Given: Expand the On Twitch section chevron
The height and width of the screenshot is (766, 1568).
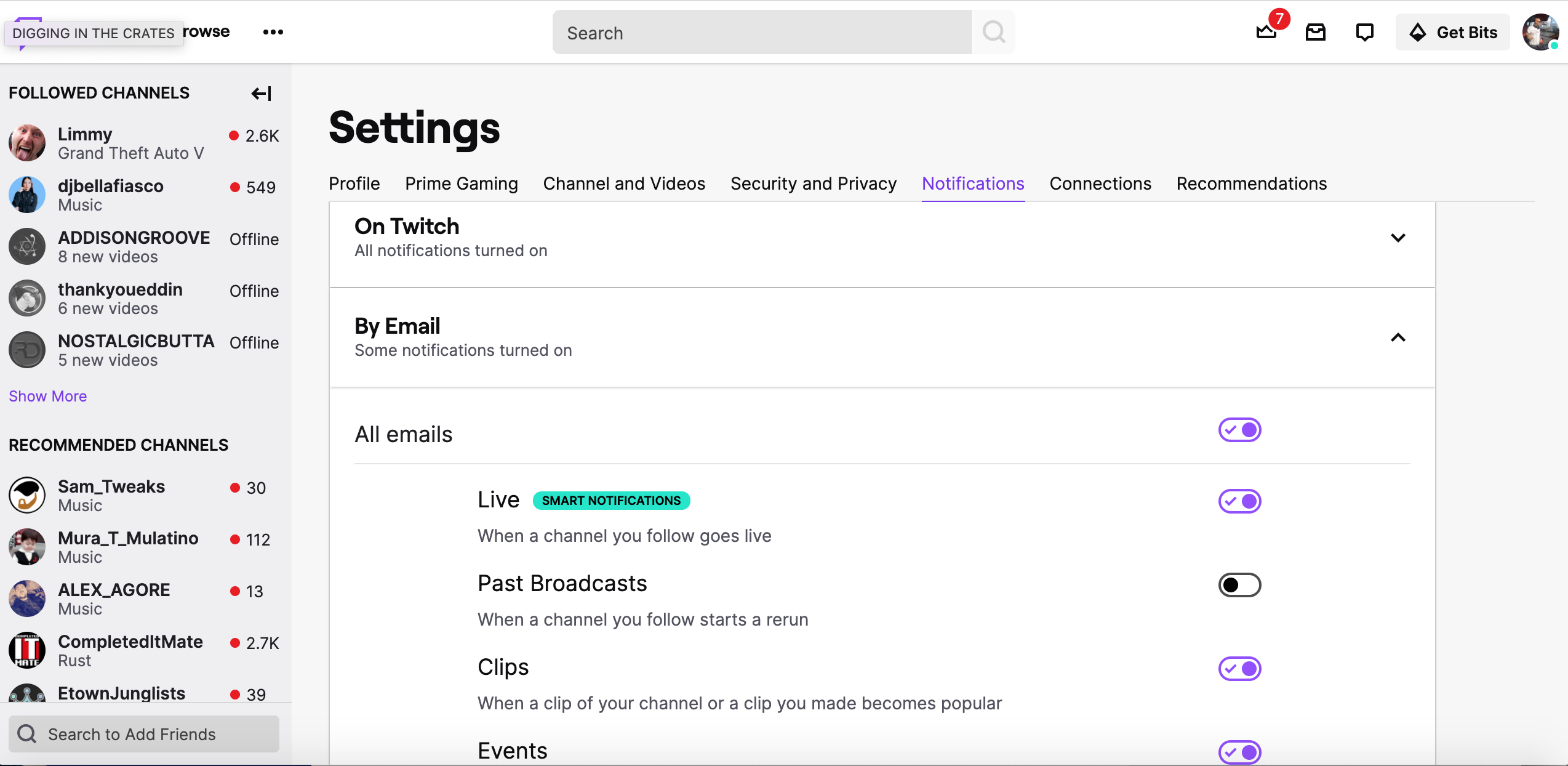Looking at the screenshot, I should click(x=1398, y=238).
